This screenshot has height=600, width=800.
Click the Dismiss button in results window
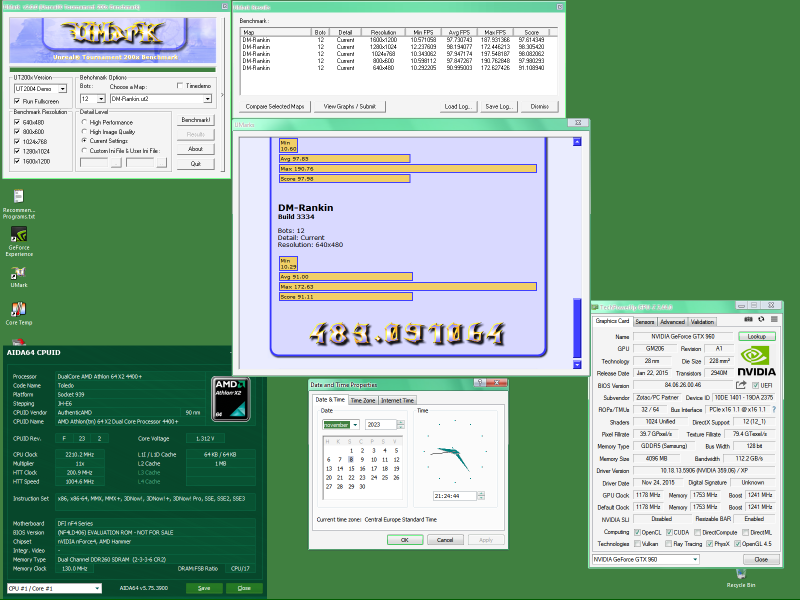tap(539, 107)
